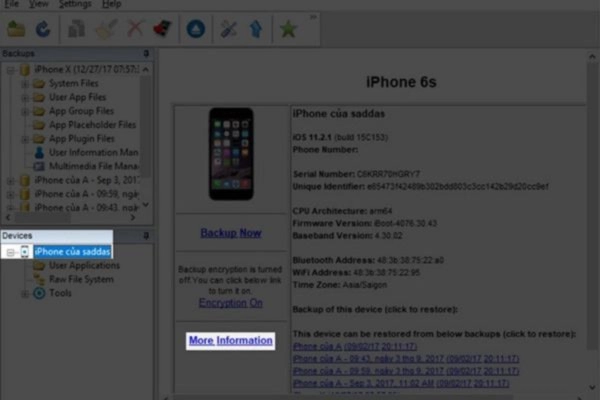Click the red book toolbar icon

[161, 29]
